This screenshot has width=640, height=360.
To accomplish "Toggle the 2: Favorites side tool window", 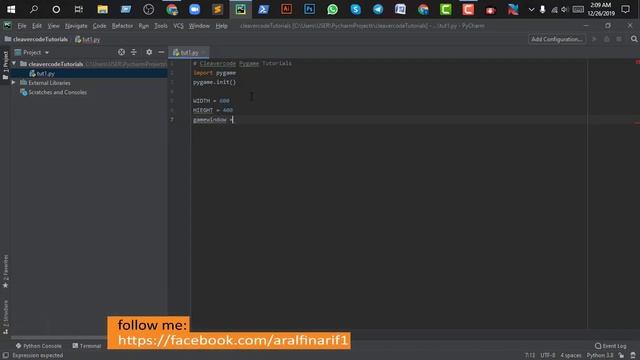I will pos(5,271).
